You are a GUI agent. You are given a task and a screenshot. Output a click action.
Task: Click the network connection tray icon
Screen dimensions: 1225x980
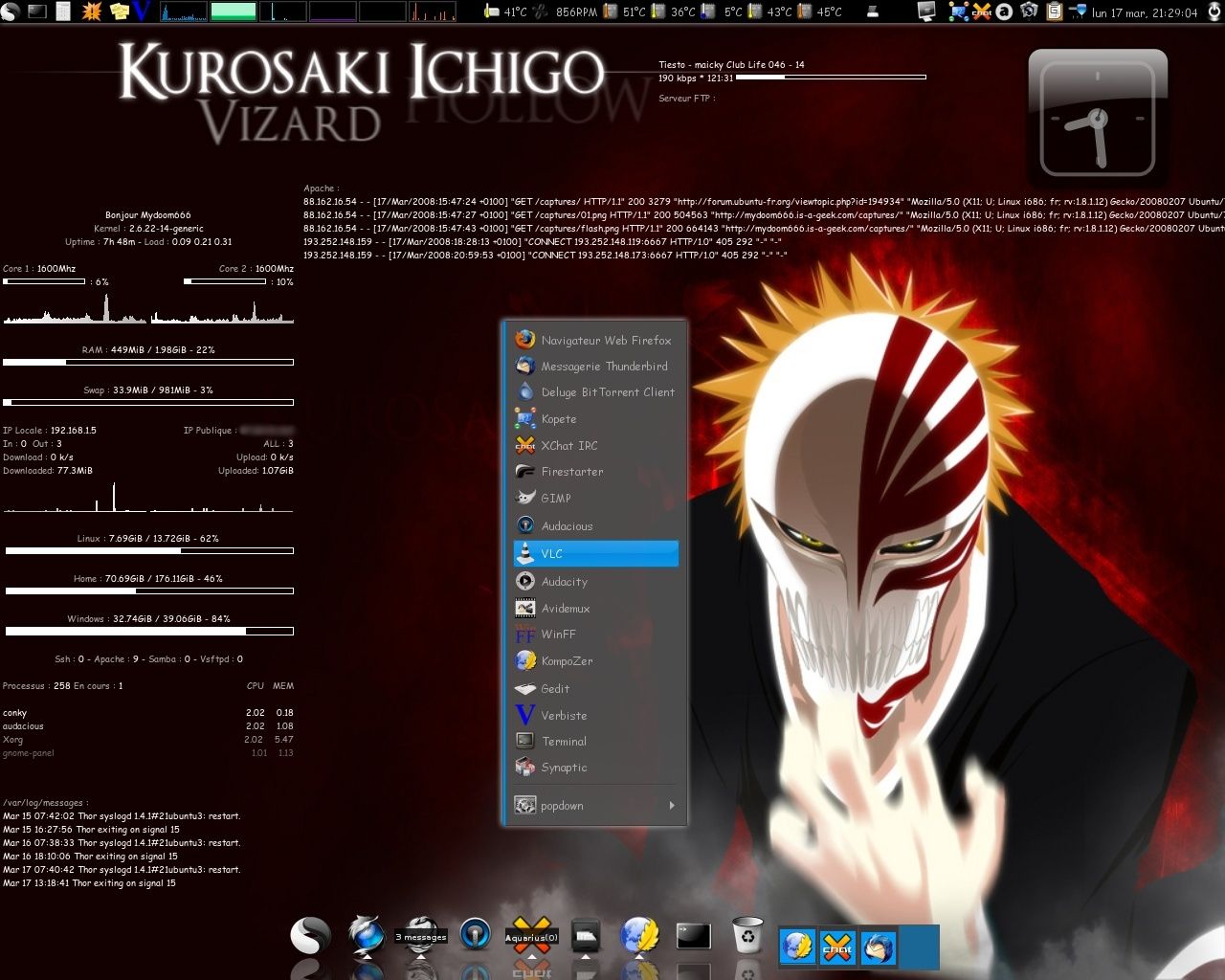pos(1078,11)
